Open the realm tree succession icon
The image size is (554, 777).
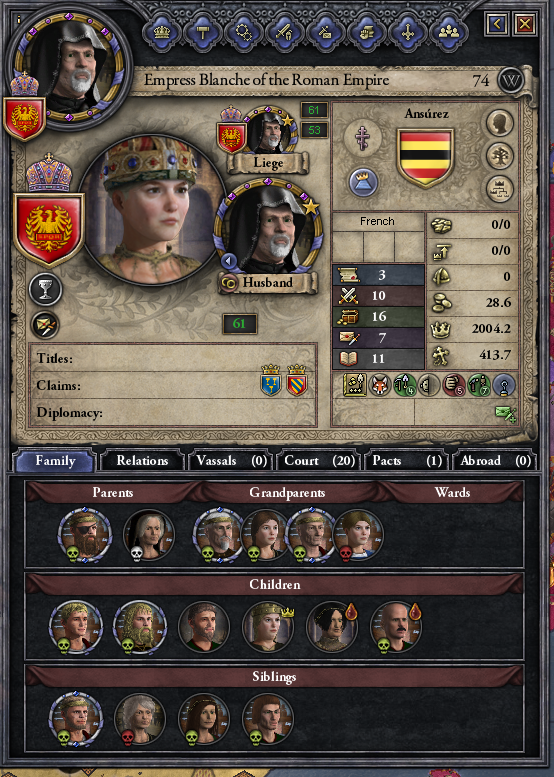pyautogui.click(x=499, y=189)
